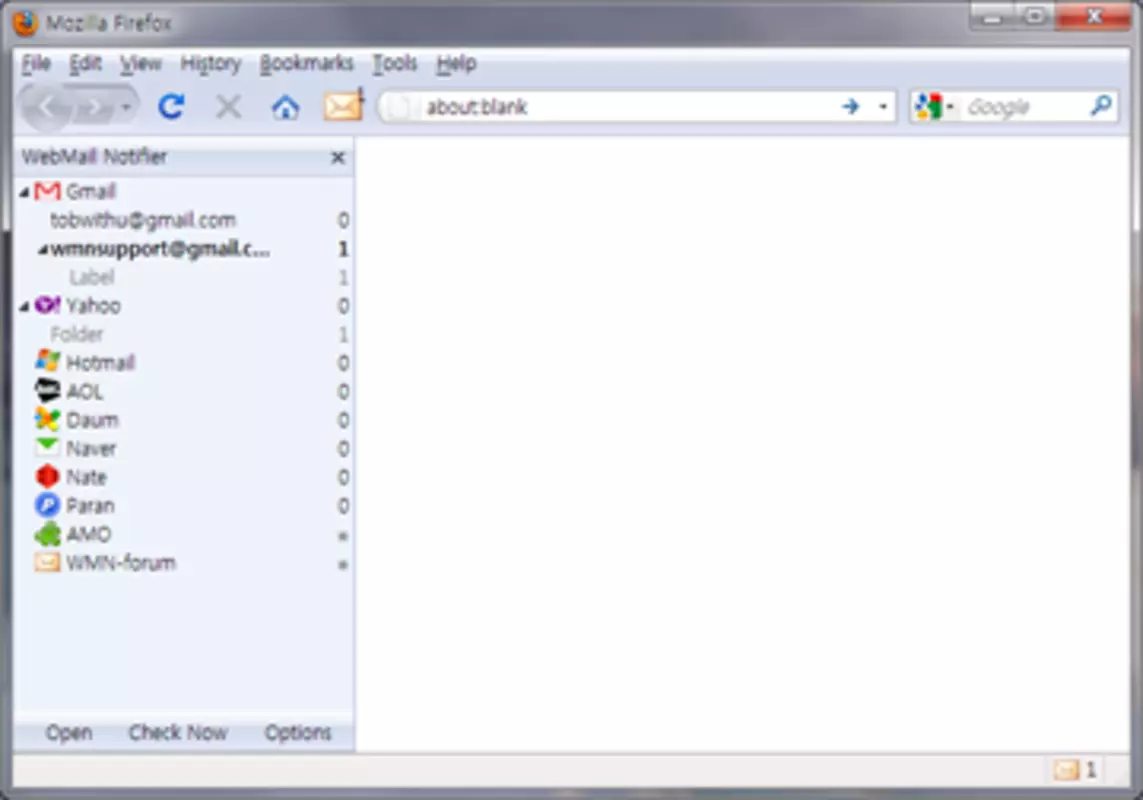Click the Naver green envelope icon
1143x800 pixels.
[47, 447]
